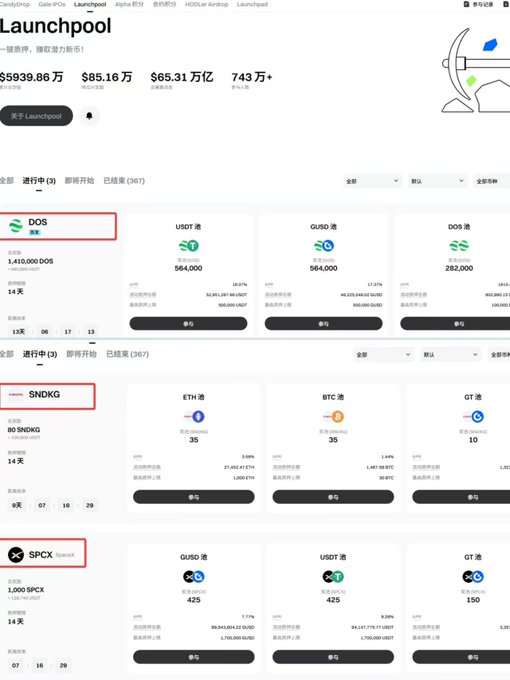Select the 进行中 (3) tab above the DOS card
Image resolution: width=510 pixels, height=680 pixels.
(x=39, y=180)
